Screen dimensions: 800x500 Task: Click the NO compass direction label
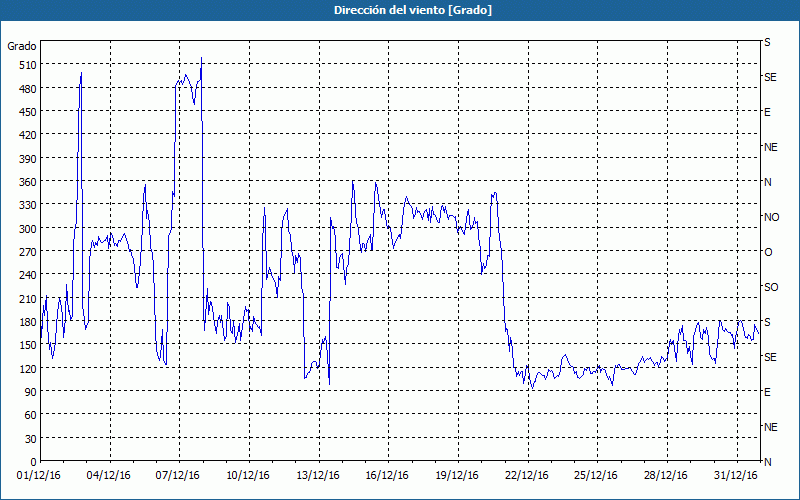771,217
